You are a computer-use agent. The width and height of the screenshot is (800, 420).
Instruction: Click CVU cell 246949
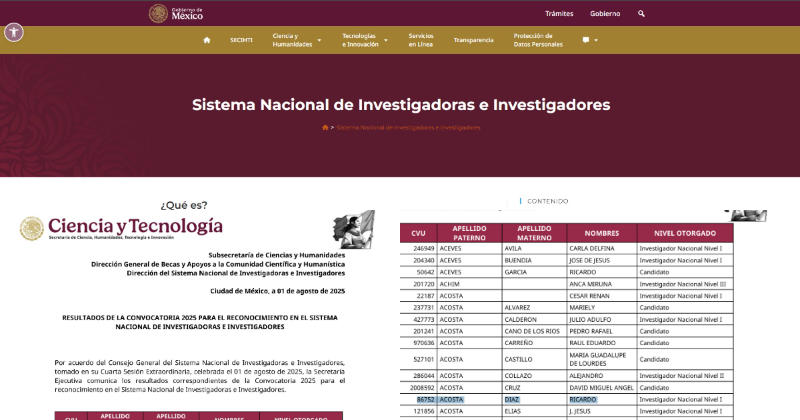point(423,249)
